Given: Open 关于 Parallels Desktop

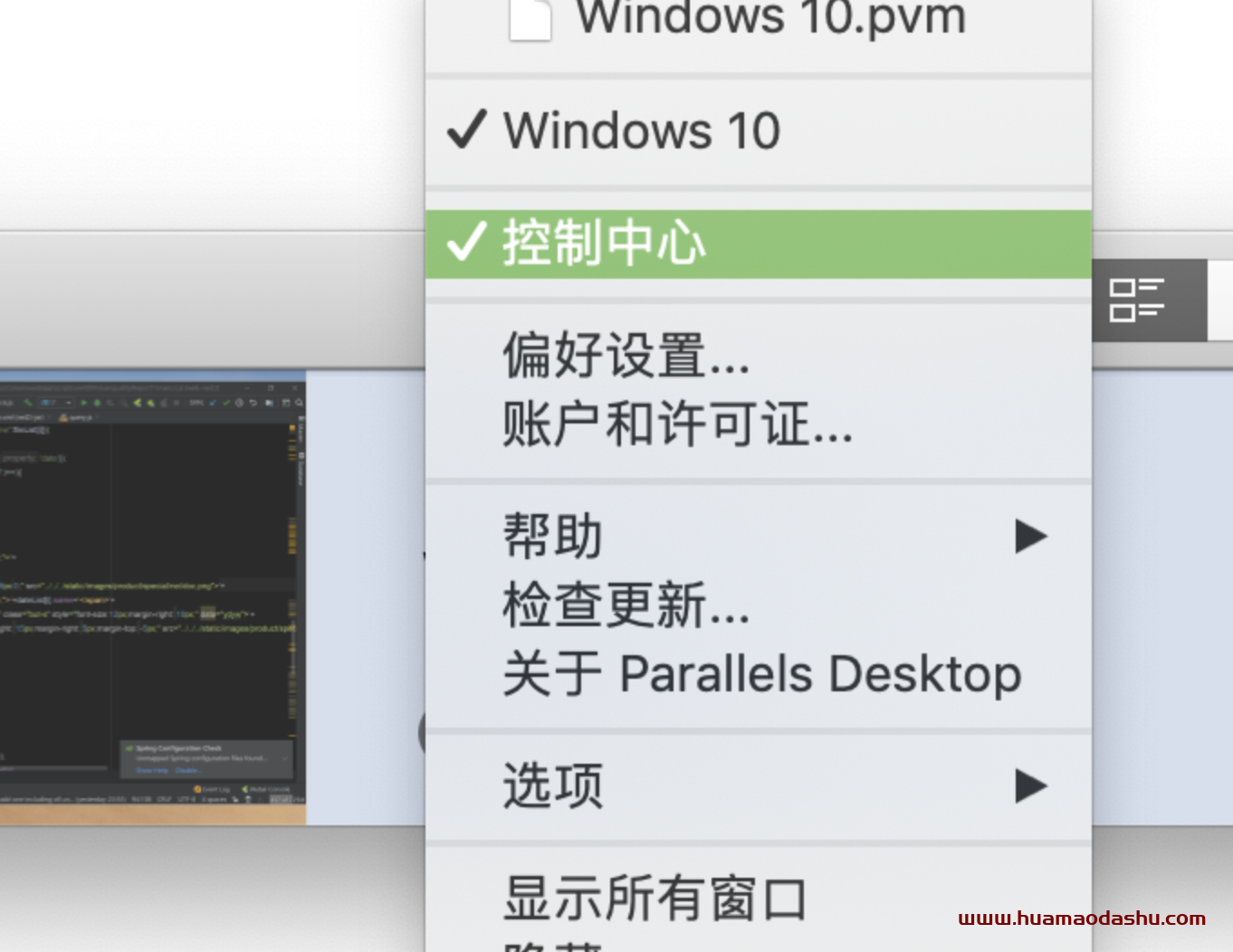Looking at the screenshot, I should [x=759, y=674].
